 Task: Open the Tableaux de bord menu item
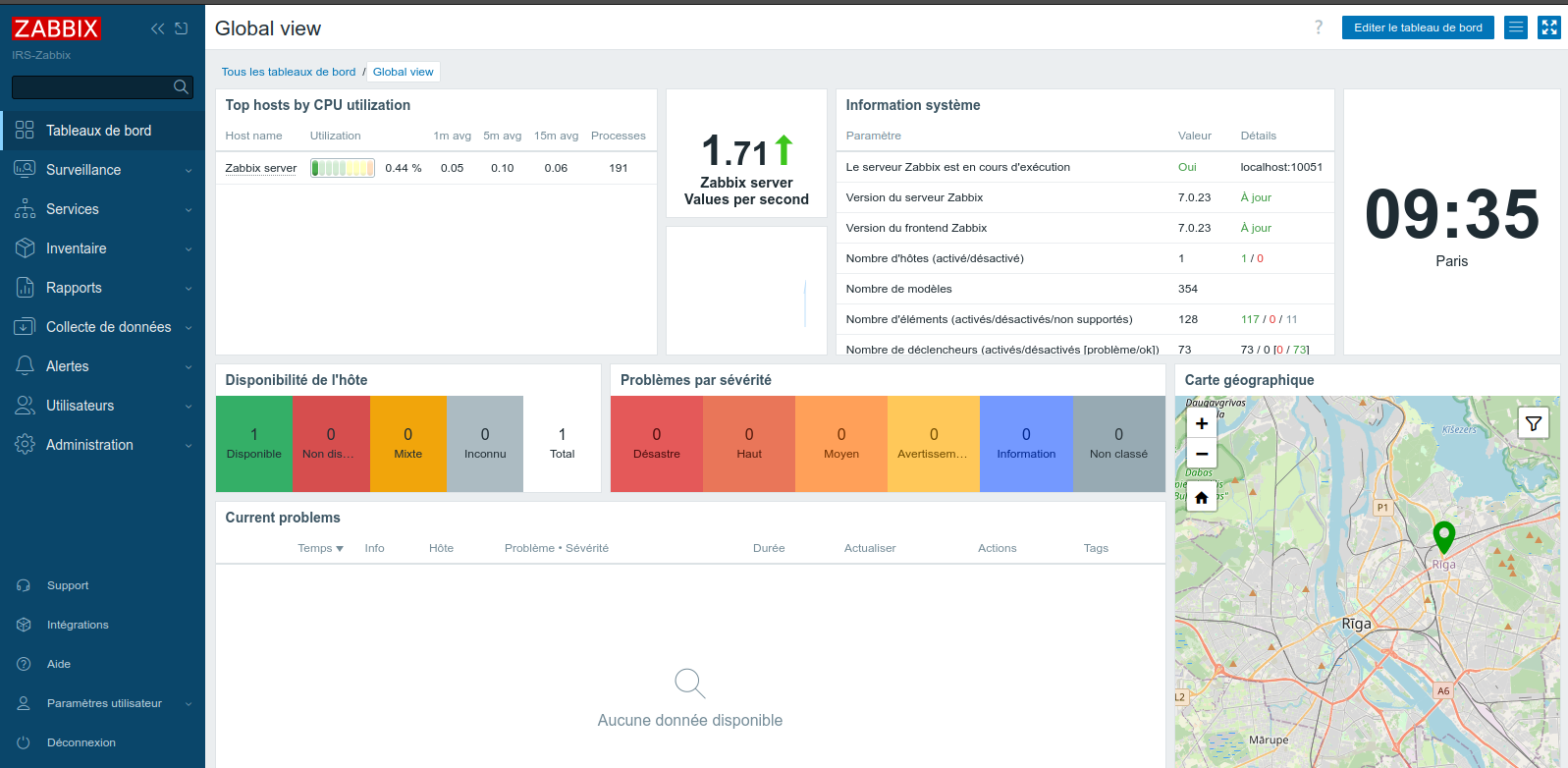(x=102, y=131)
